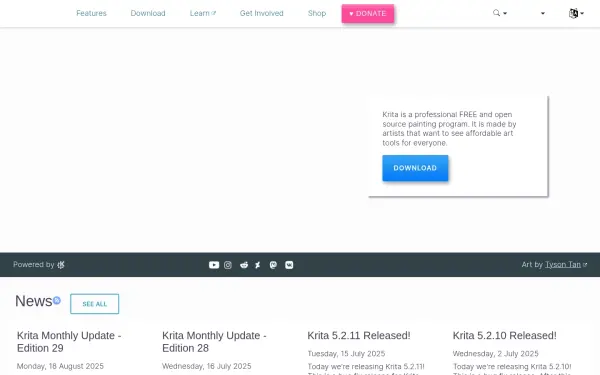Open the Features menu item

pyautogui.click(x=91, y=13)
